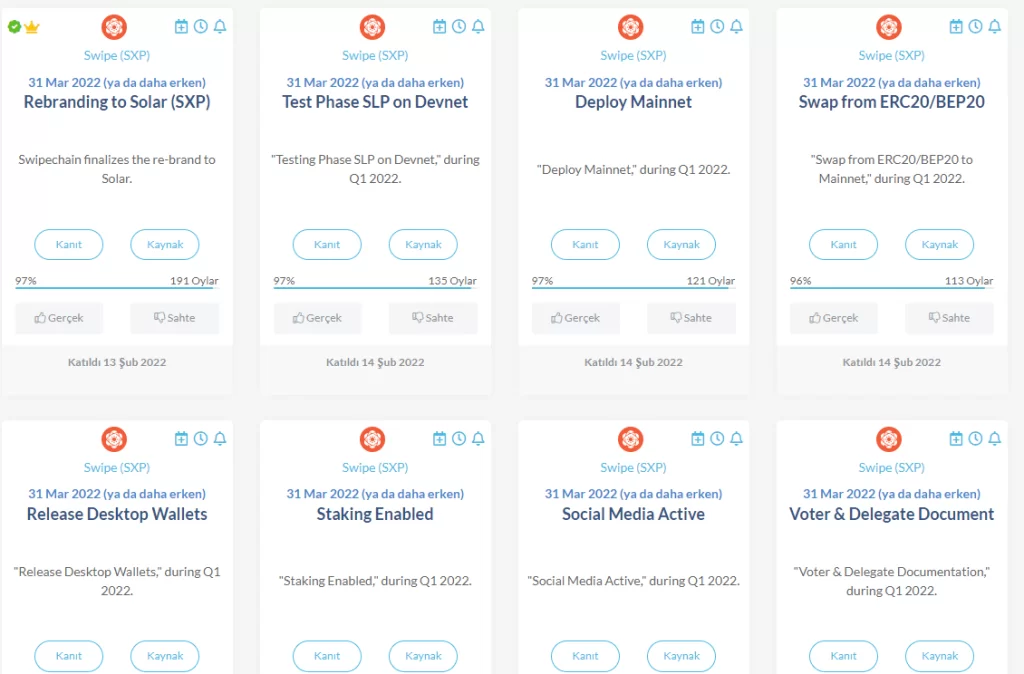Click the bell icon on Staking Enabled card
Screen dimensions: 1024x674
coord(479,439)
